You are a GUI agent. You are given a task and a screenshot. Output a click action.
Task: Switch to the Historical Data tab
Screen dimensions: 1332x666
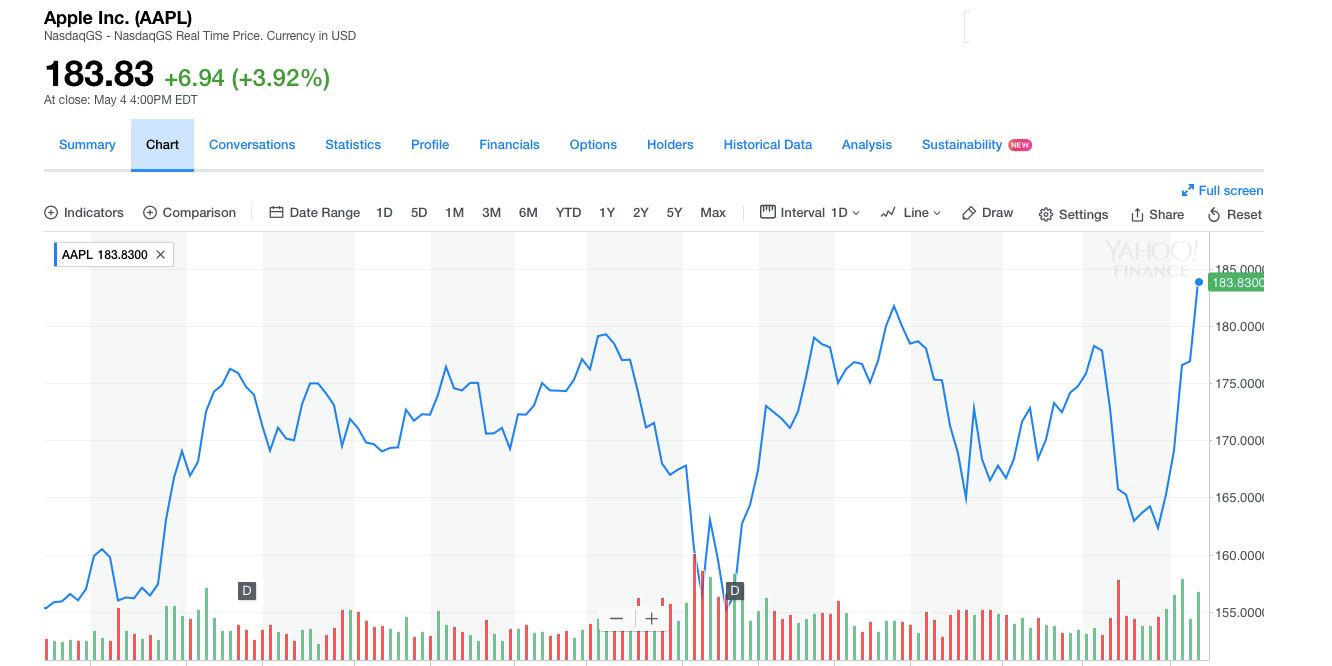coord(767,145)
